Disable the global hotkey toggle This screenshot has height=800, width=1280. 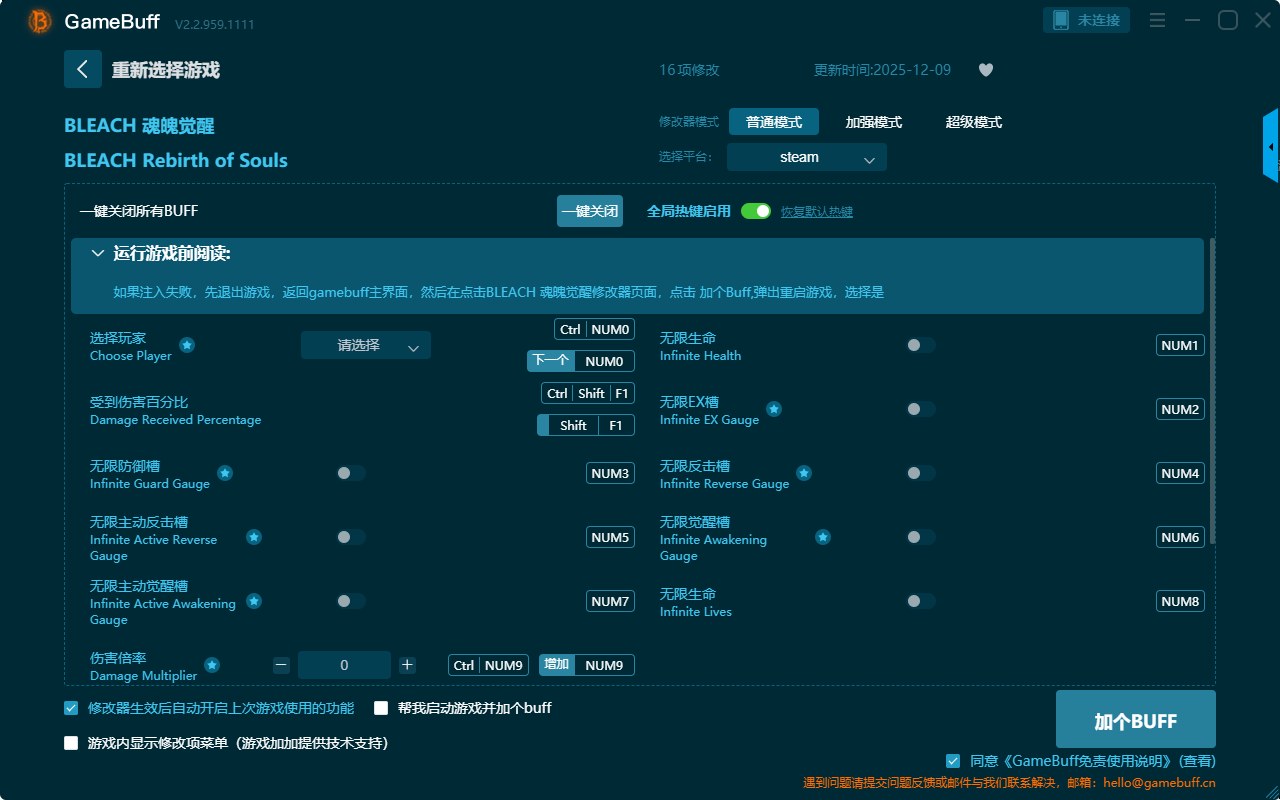(x=756, y=211)
